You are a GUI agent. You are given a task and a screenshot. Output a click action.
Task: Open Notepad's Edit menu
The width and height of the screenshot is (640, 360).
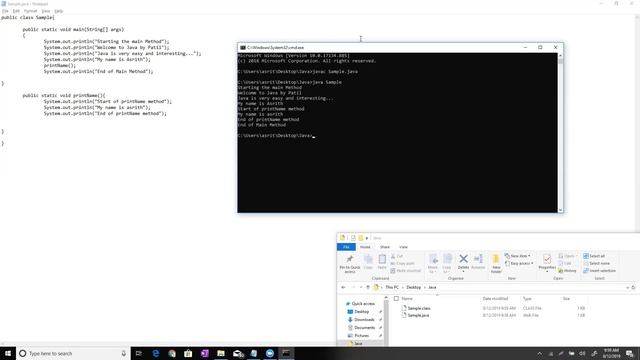point(16,11)
